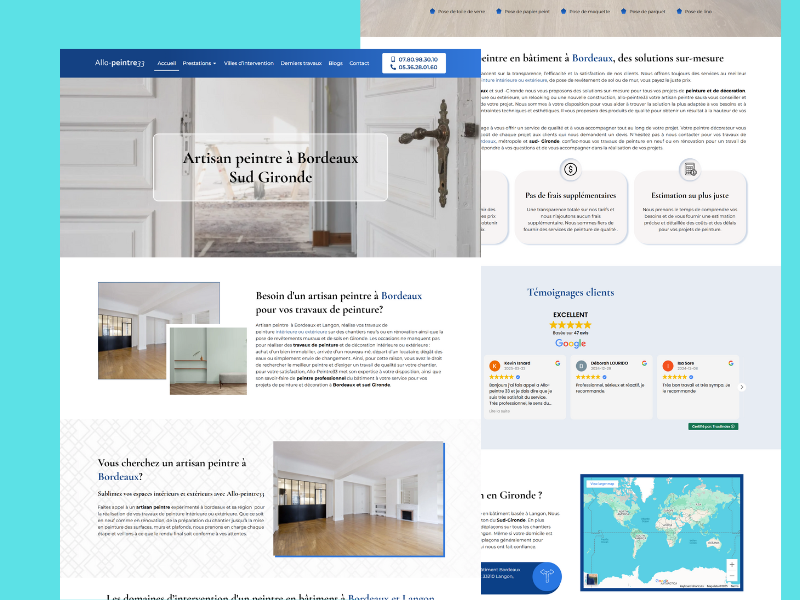Click the Pose de toile de verre item

tap(457, 11)
